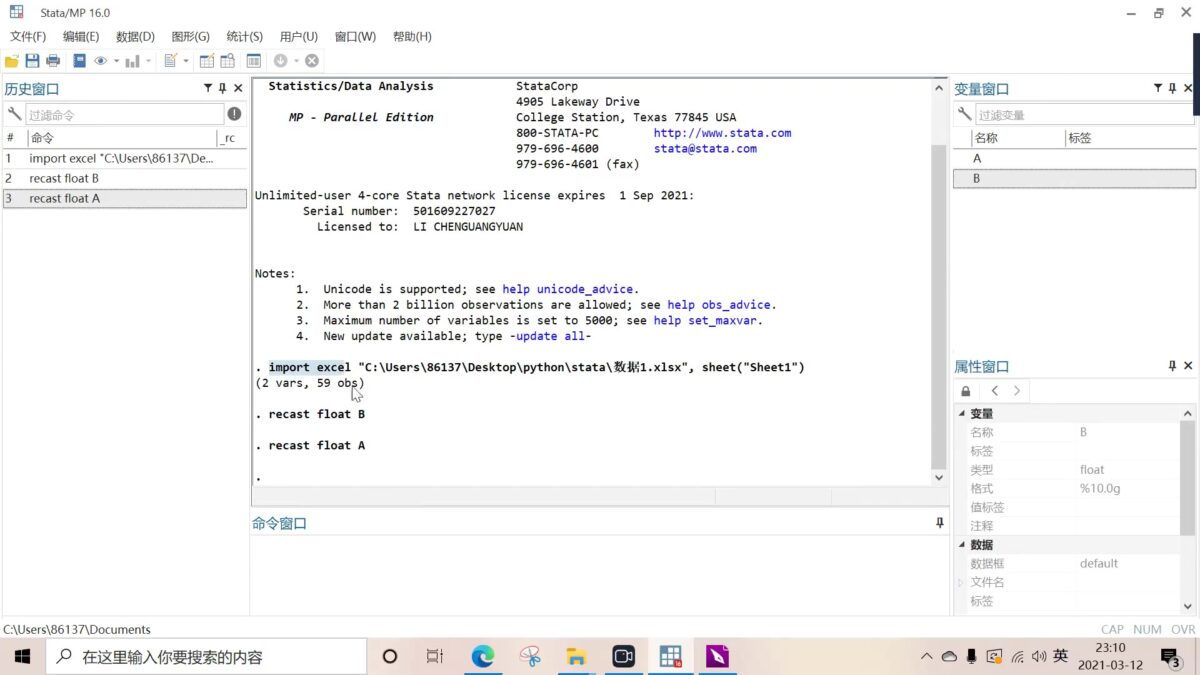The image size is (1200, 675).
Task: Select history row 'recast float A'
Action: click(x=125, y=198)
